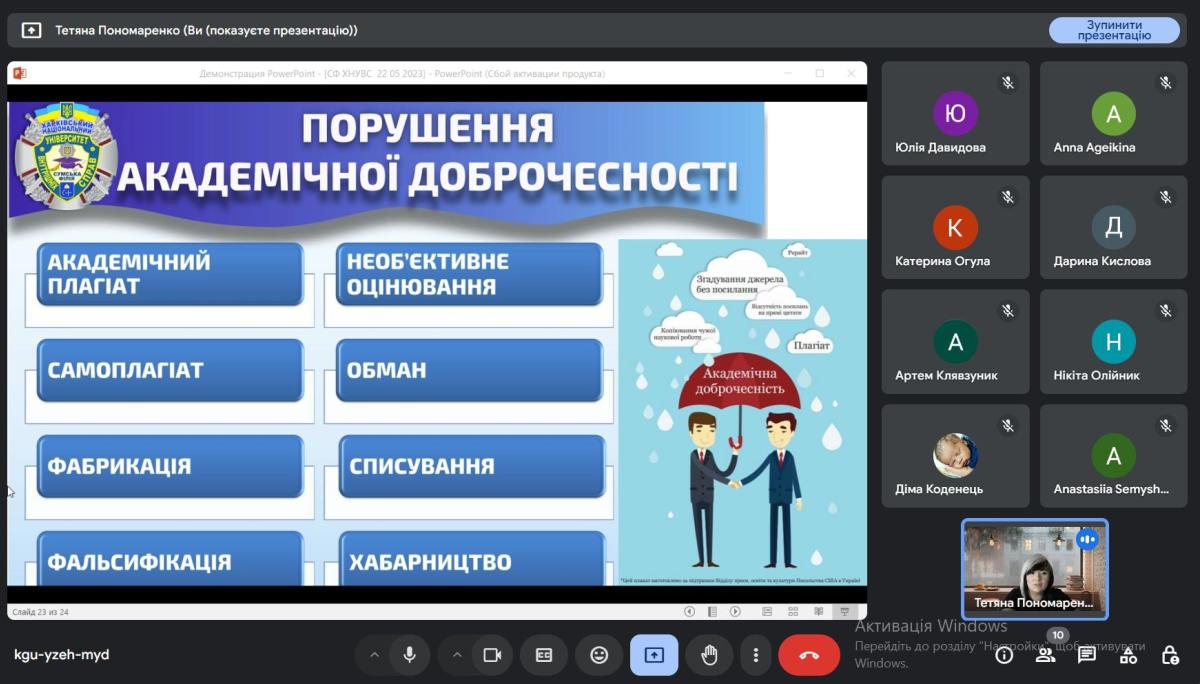The image size is (1200, 684).
Task: Click muted mic icon on Нікіта Олійник tile
Action: 1166,311
